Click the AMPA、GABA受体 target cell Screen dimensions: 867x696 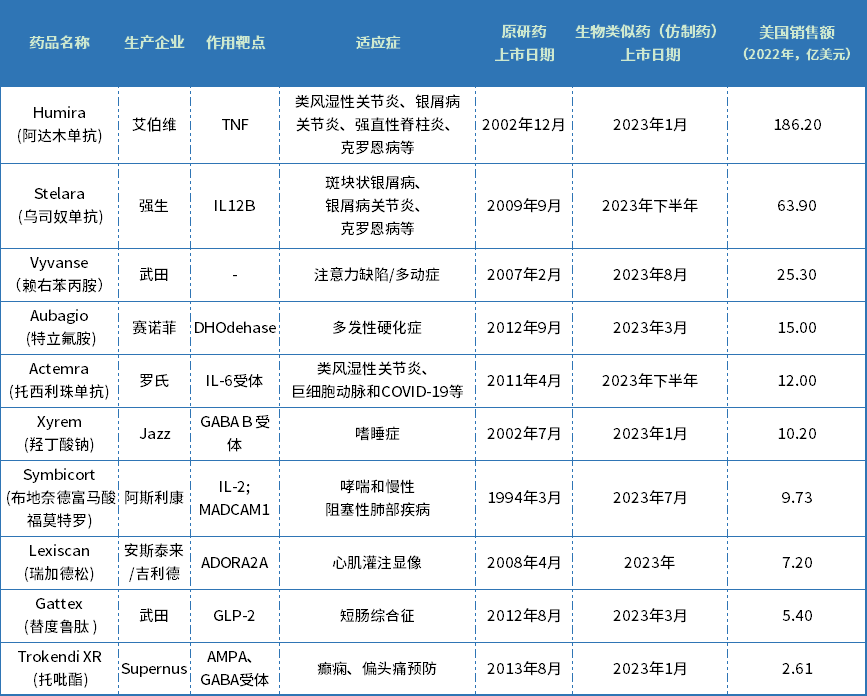click(x=234, y=668)
